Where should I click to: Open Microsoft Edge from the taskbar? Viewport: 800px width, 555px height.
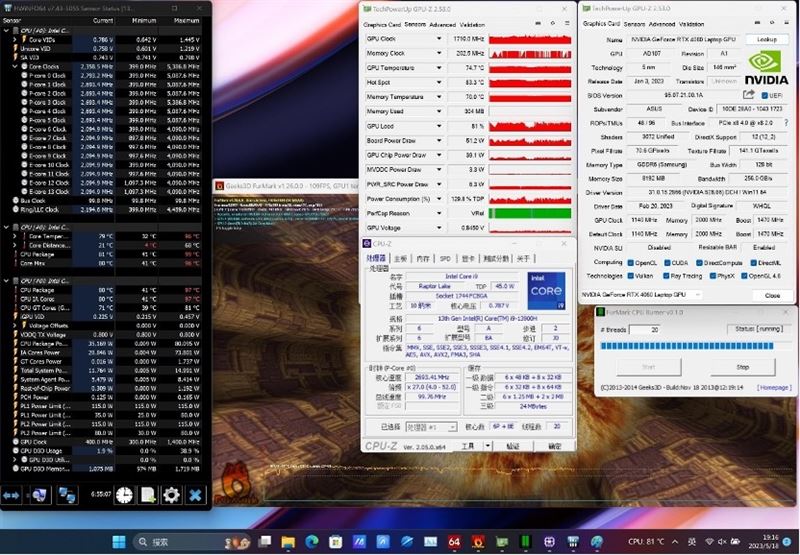[312, 542]
